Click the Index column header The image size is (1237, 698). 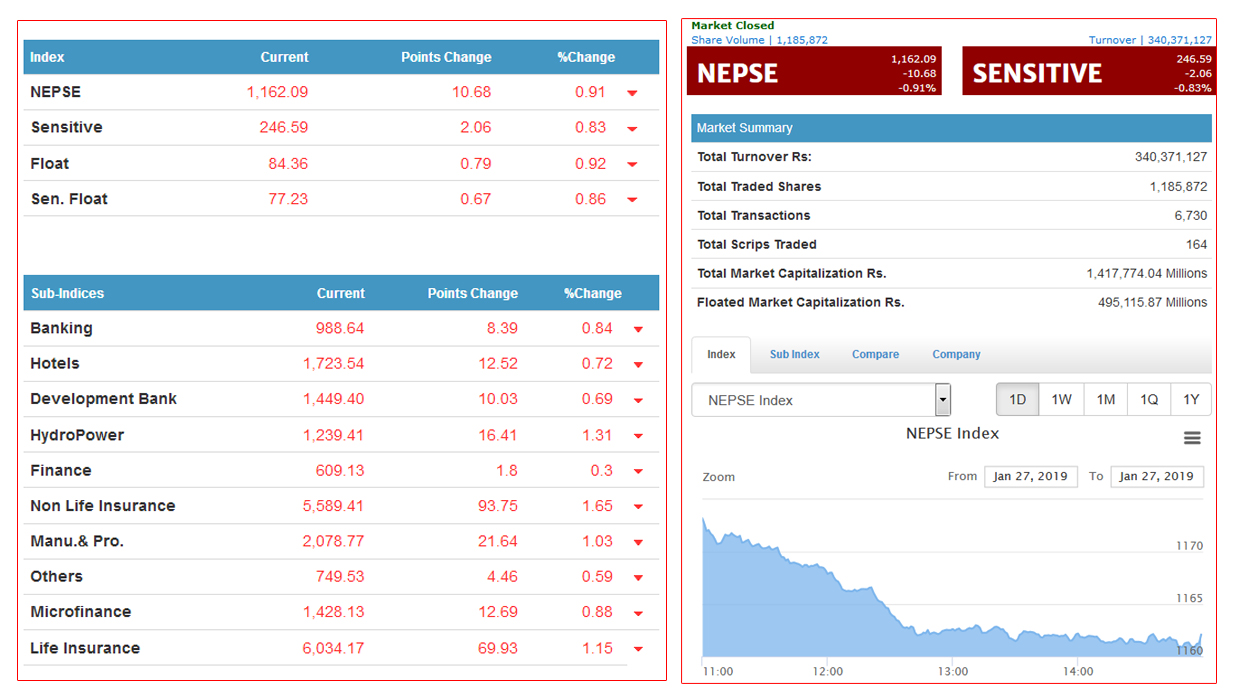47,57
